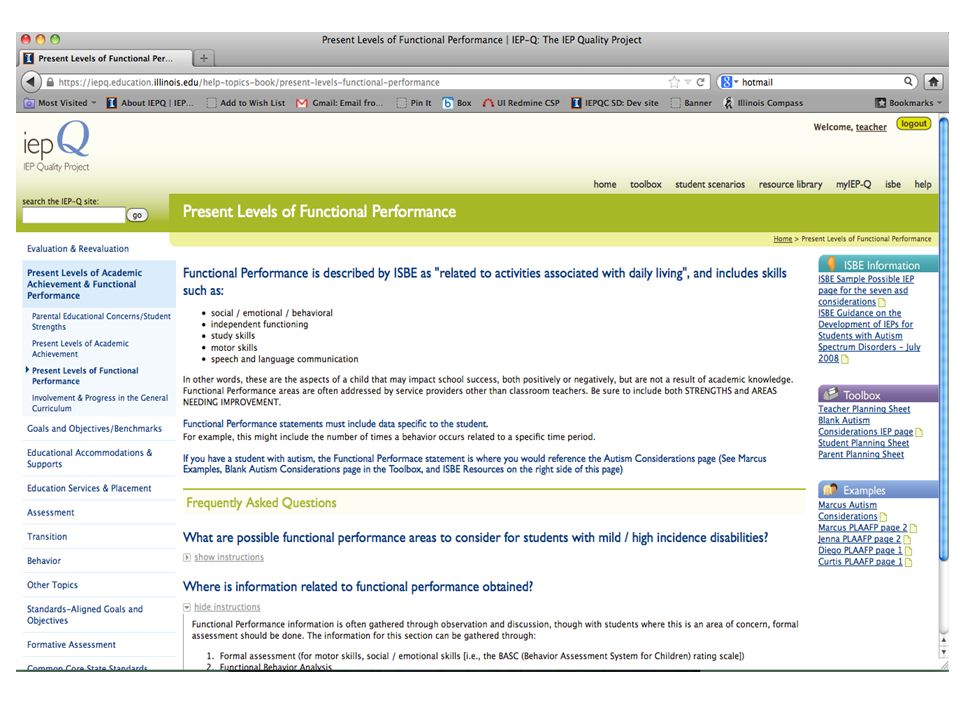Open the help menu item

tap(923, 184)
